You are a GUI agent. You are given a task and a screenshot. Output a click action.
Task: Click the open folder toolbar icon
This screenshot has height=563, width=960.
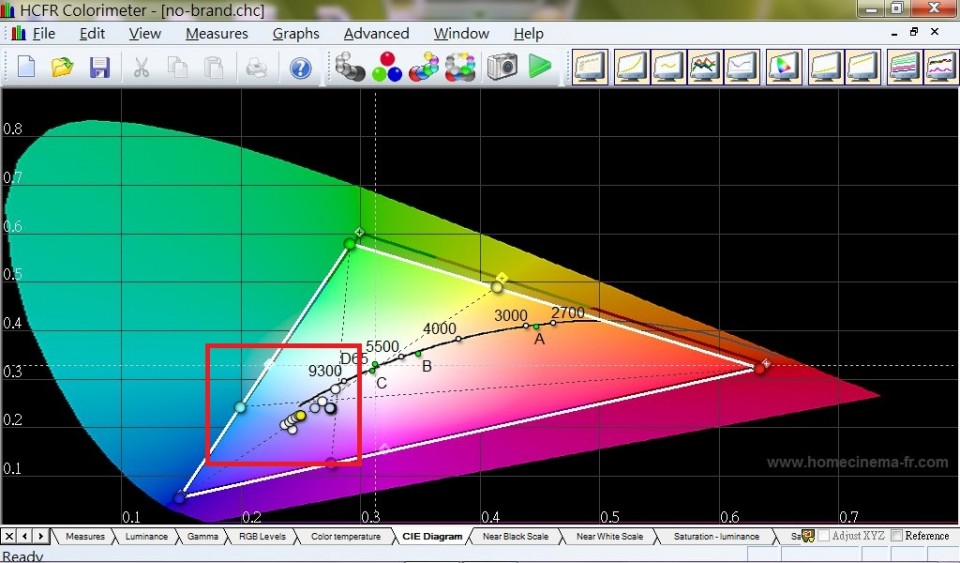coord(62,67)
